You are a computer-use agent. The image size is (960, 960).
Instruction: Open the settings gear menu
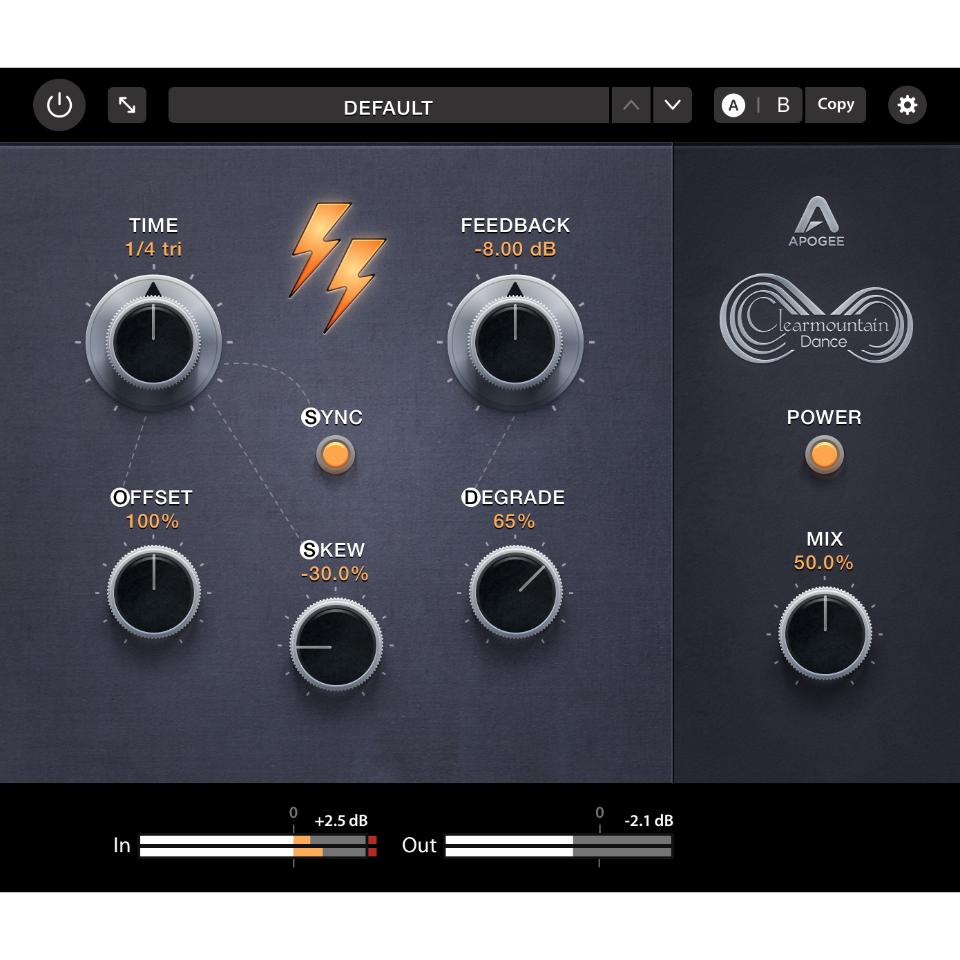pos(907,105)
